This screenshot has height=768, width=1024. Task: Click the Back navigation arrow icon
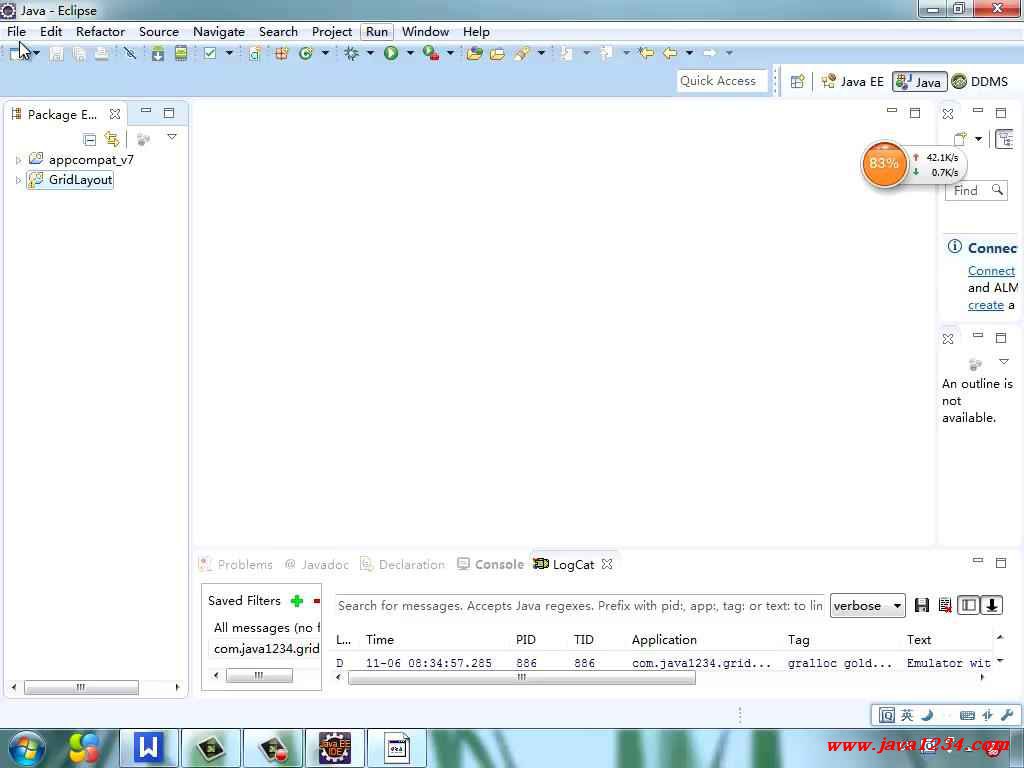tap(670, 53)
